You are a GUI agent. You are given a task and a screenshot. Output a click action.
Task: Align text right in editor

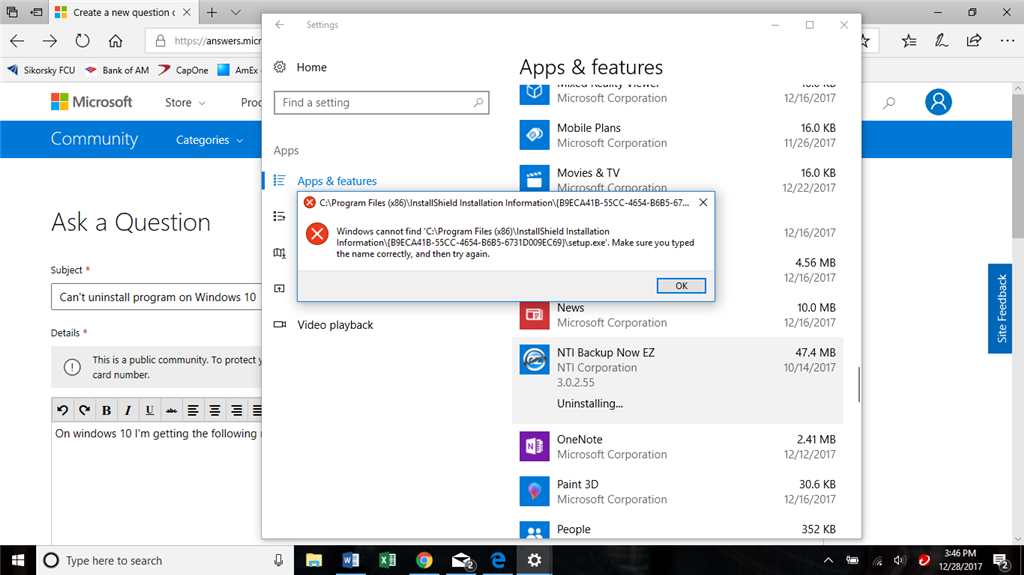(x=236, y=410)
